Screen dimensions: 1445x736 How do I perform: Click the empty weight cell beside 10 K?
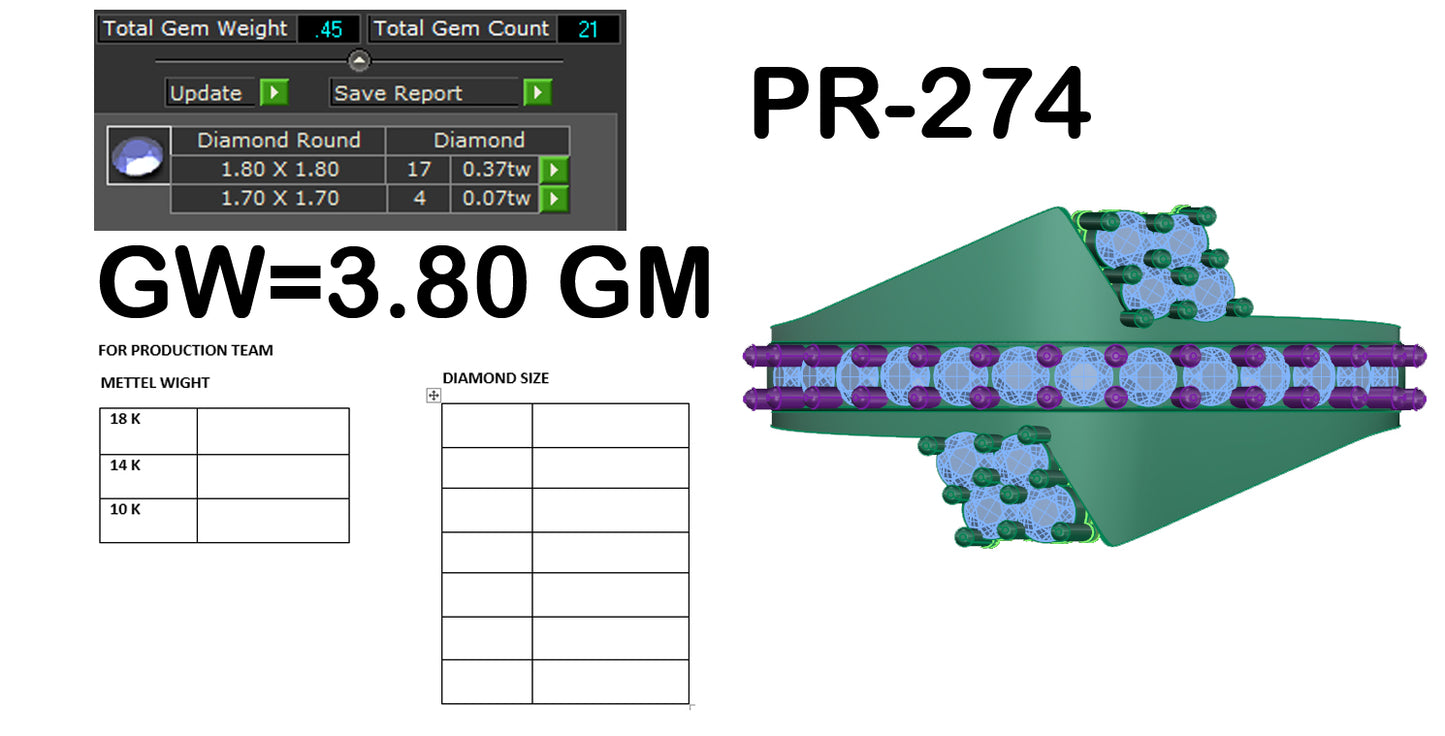pos(273,520)
